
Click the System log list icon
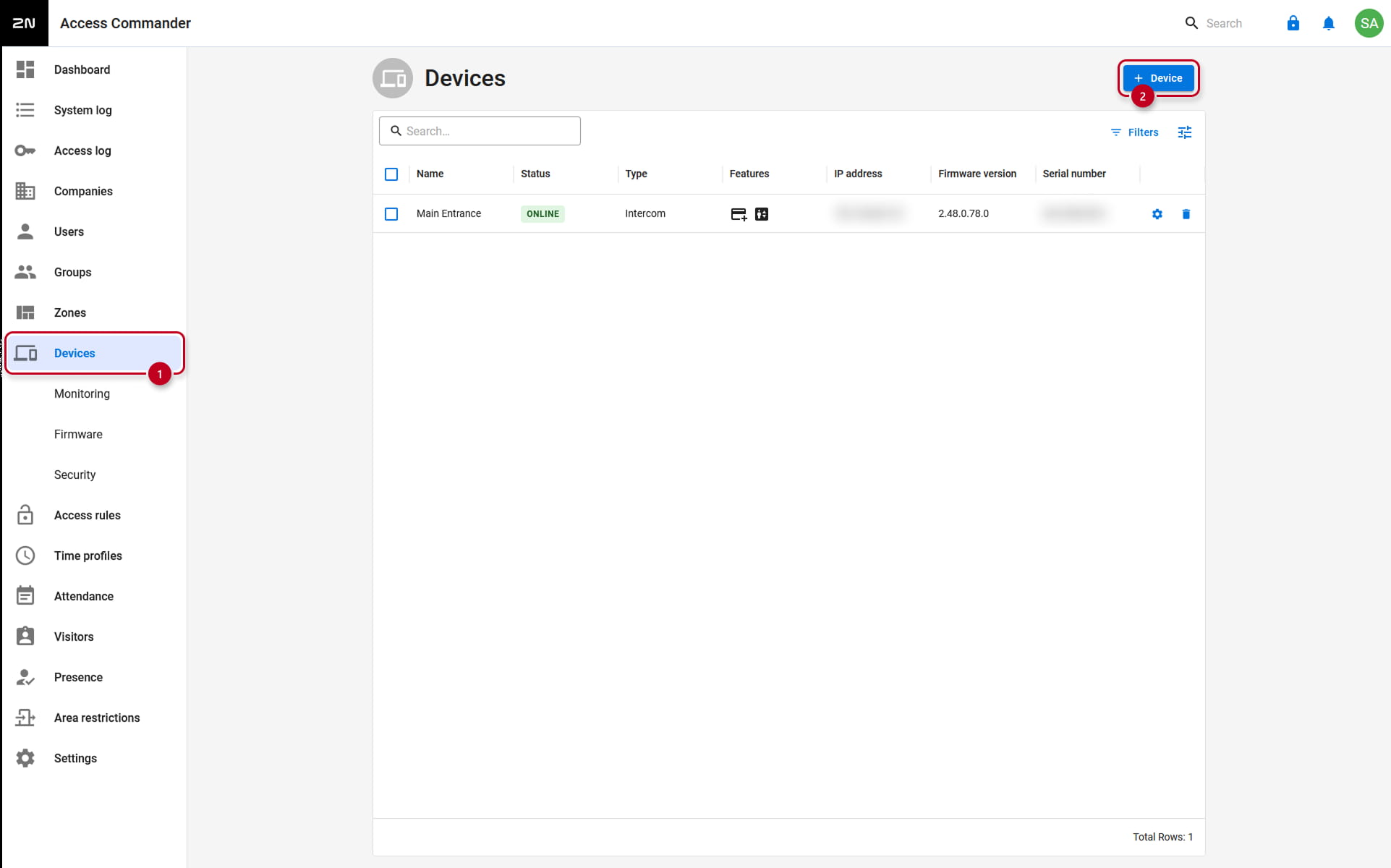coord(25,110)
